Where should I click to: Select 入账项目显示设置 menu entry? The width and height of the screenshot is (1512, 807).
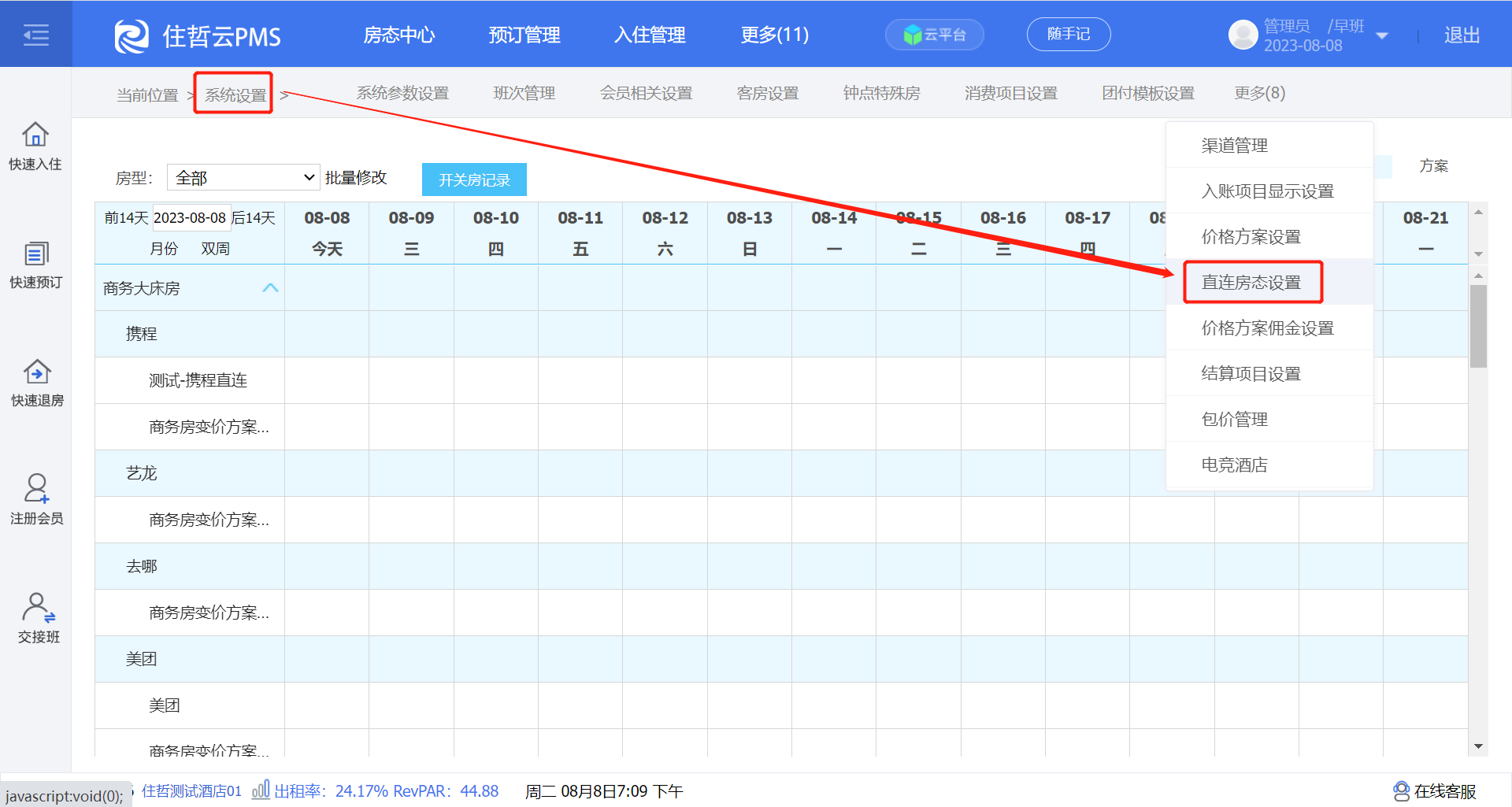coord(1269,191)
